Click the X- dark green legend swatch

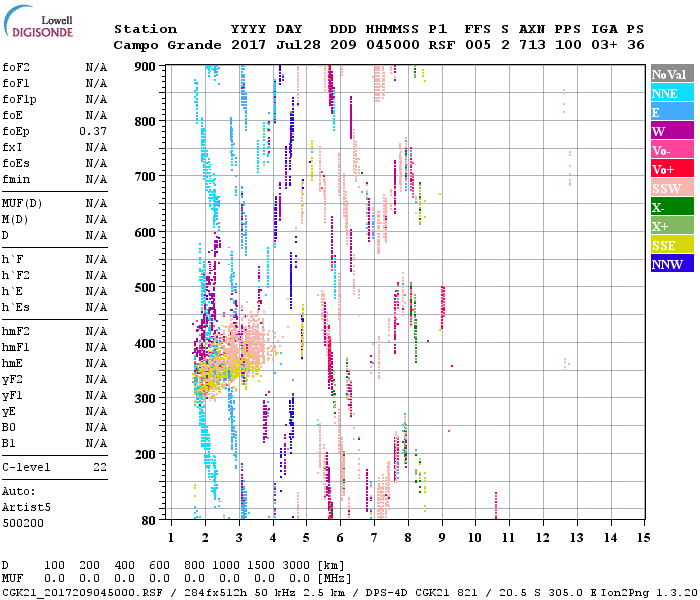click(x=671, y=207)
